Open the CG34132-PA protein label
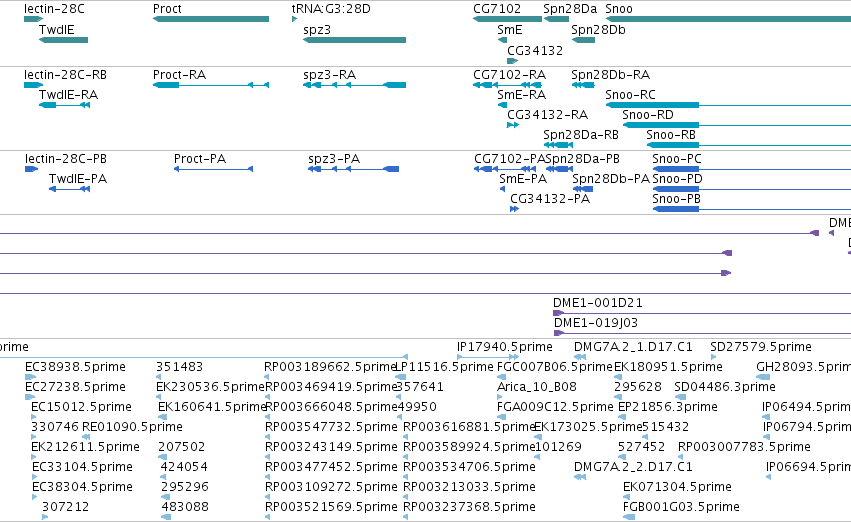This screenshot has width=851, height=522. (x=550, y=199)
